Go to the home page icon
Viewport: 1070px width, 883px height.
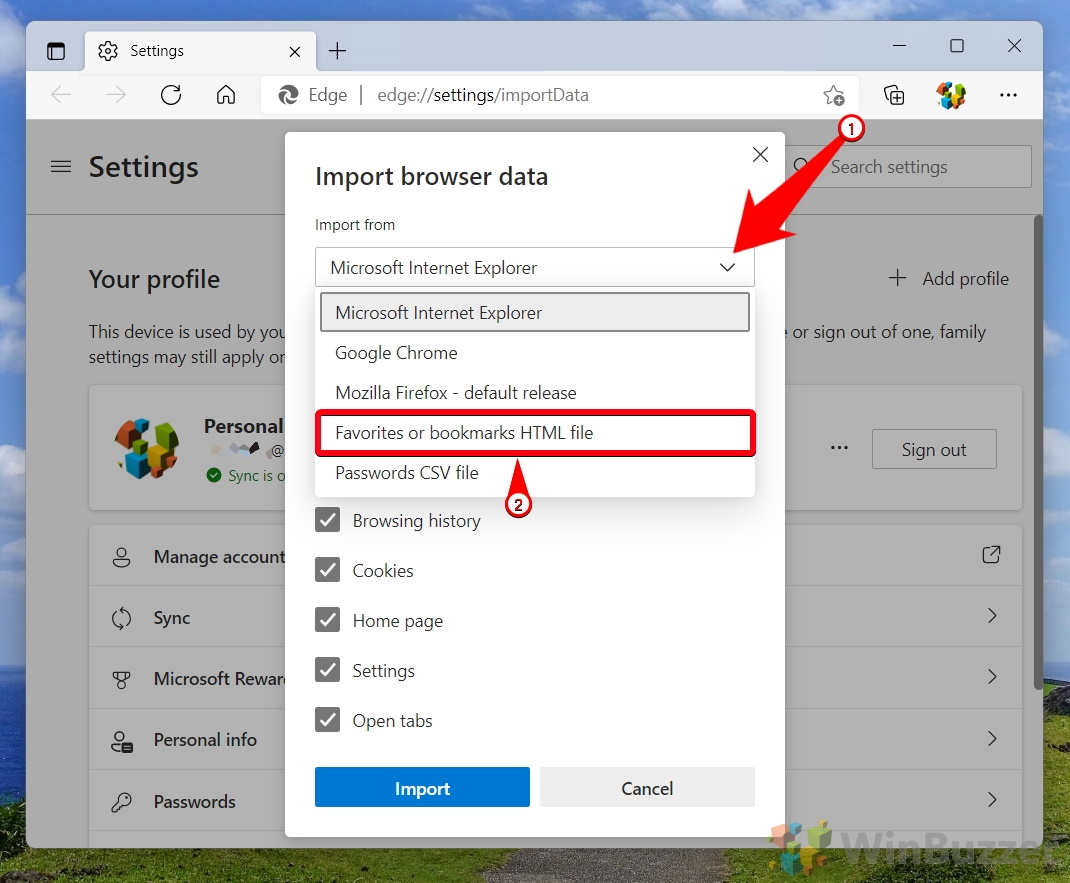226,95
